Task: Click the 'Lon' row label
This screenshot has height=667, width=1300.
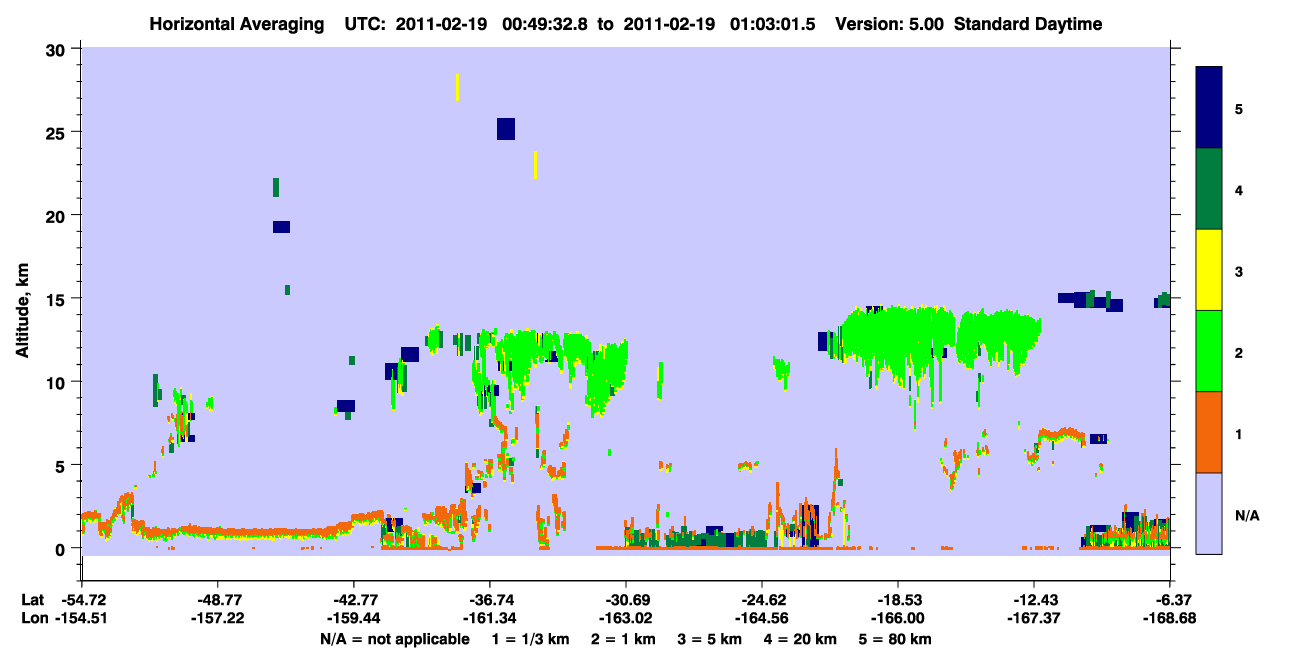Action: [33, 618]
